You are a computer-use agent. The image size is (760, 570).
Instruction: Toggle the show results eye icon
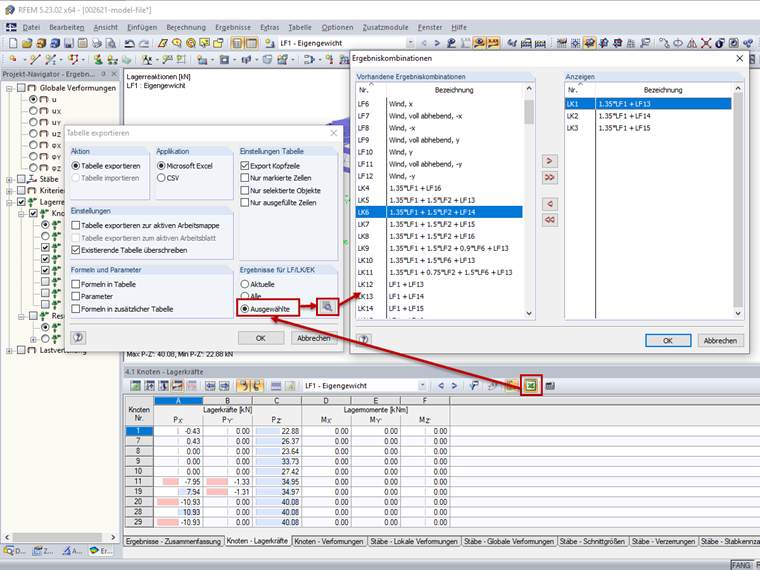[x=479, y=43]
